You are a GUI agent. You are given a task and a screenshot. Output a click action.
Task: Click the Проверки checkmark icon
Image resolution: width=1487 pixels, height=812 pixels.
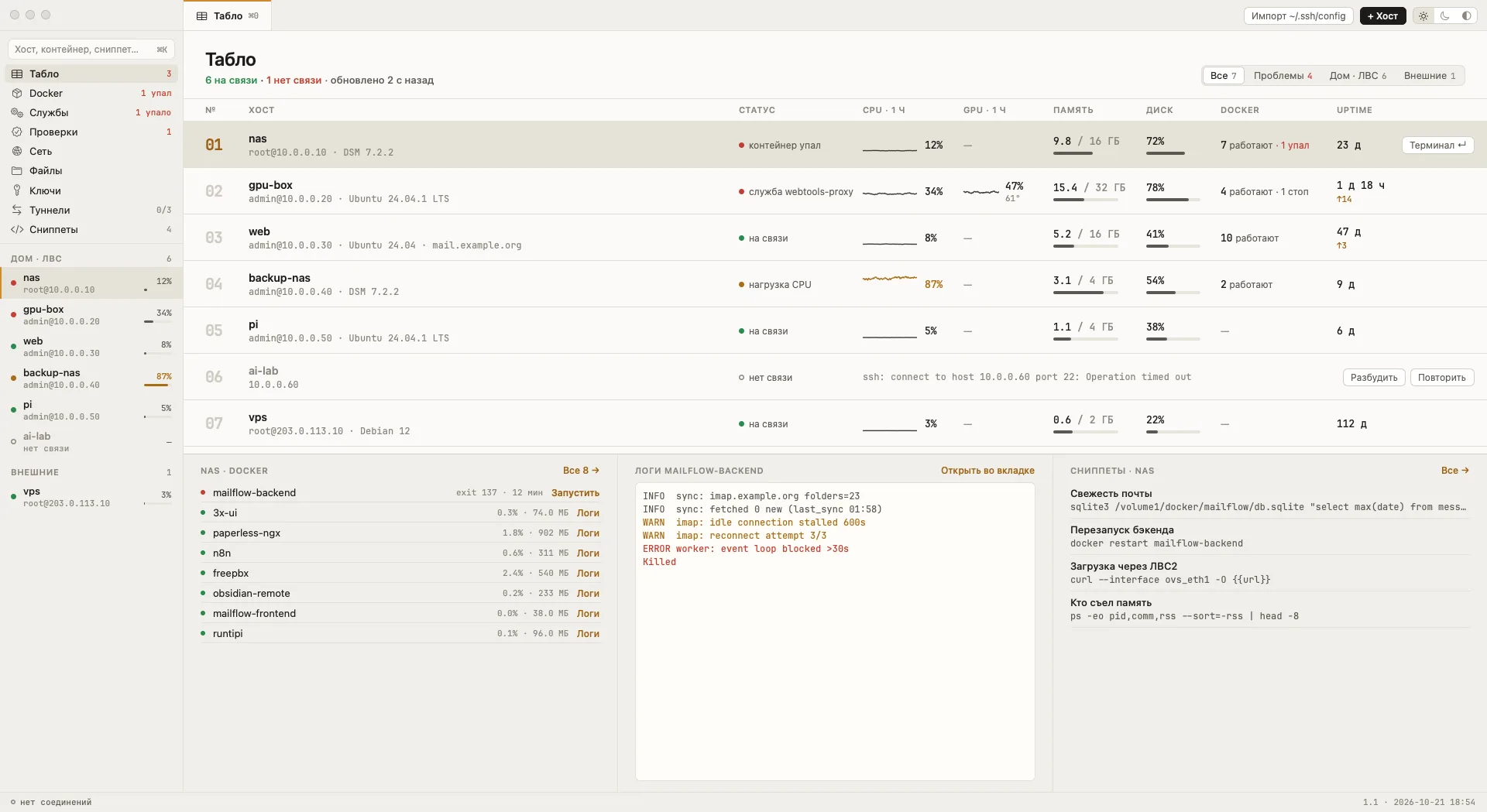tap(17, 132)
